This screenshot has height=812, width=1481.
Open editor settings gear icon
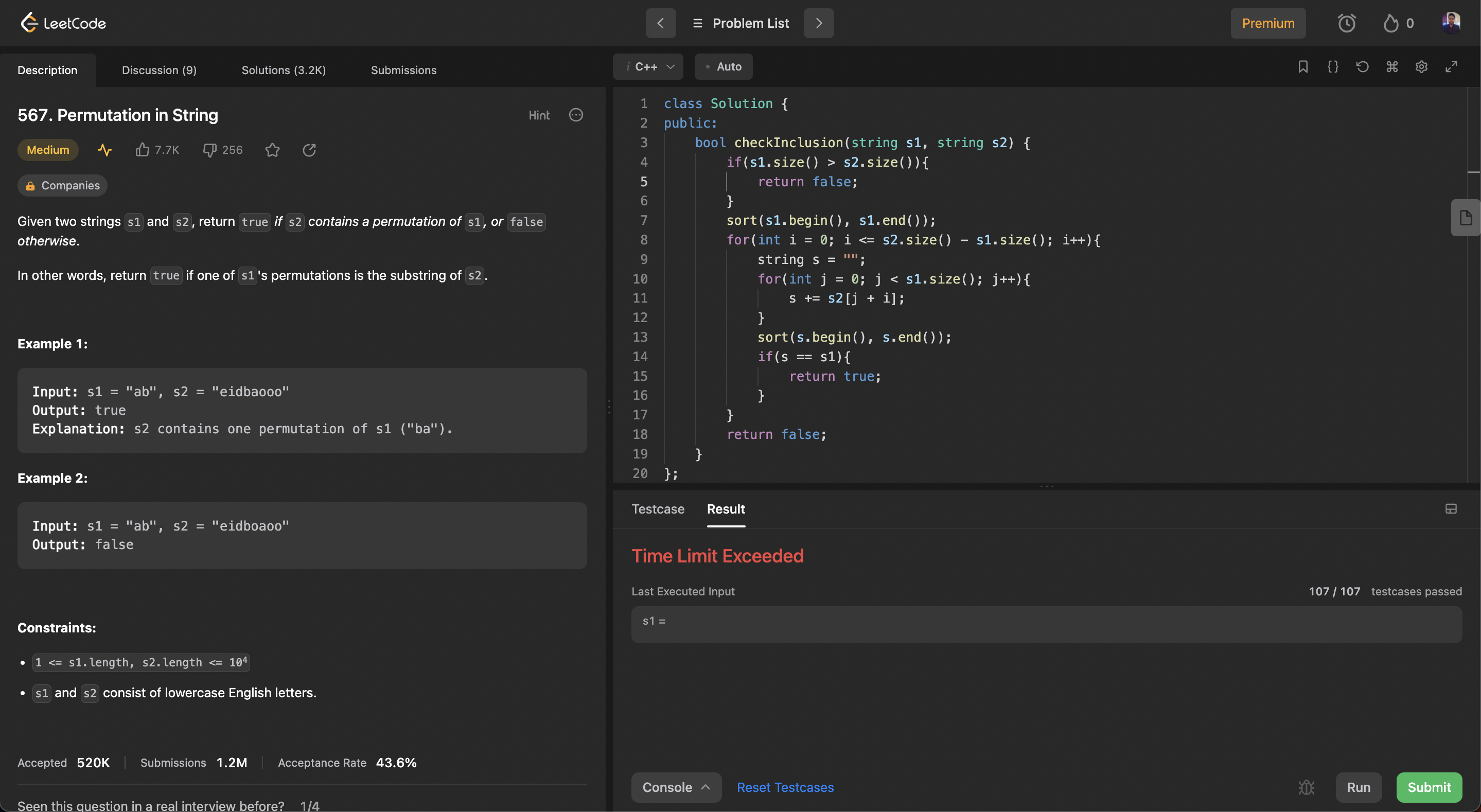1421,67
